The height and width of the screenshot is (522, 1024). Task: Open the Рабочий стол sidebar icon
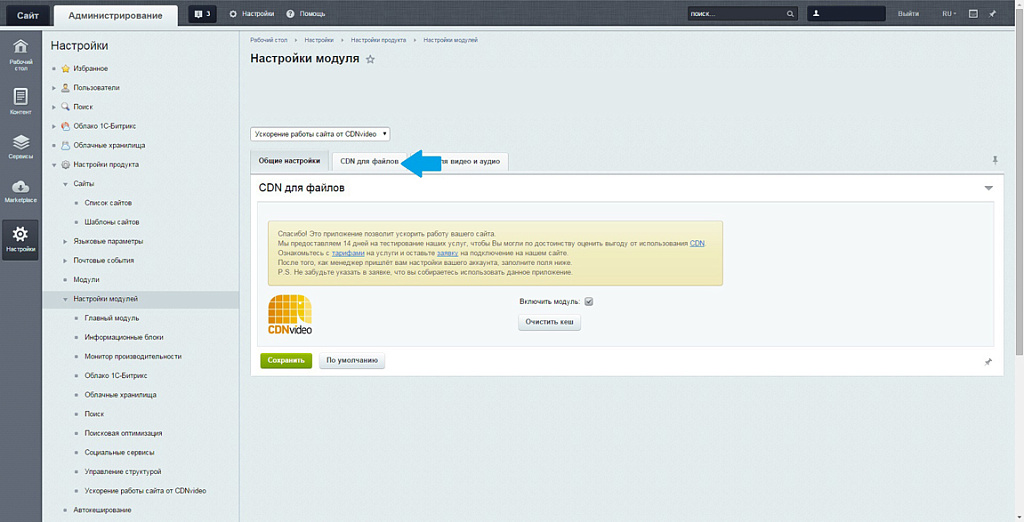[x=20, y=52]
